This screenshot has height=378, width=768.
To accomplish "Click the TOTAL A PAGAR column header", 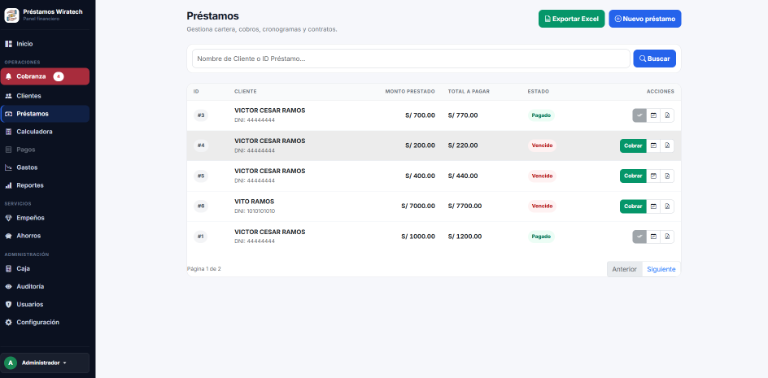I will 469,92.
